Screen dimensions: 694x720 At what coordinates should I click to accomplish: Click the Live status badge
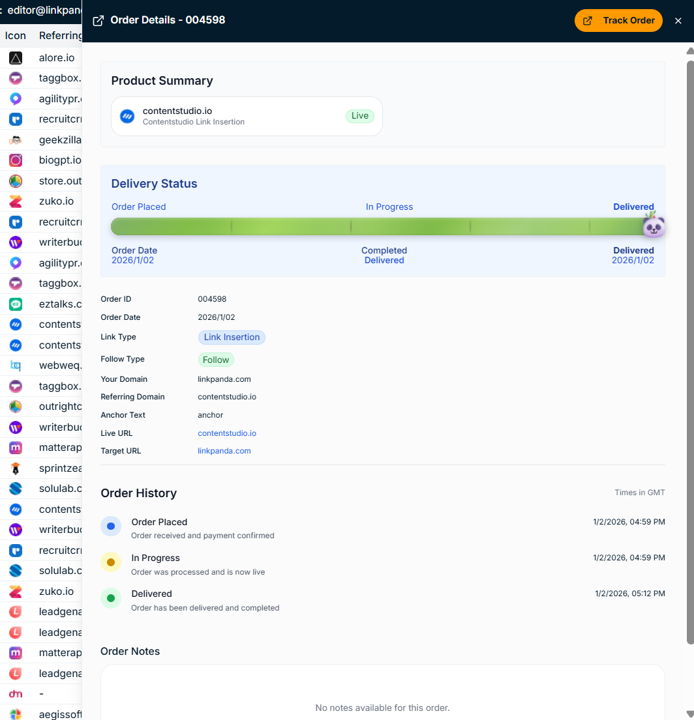[360, 116]
